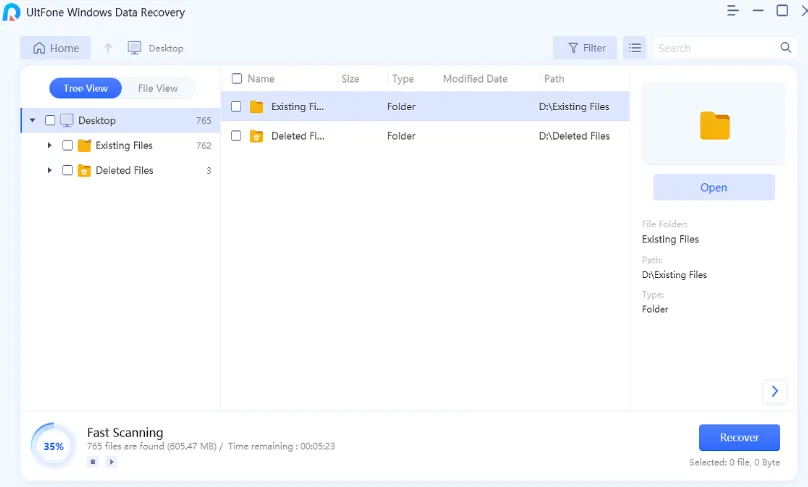
Task: Open the hamburger menu in title bar
Action: pos(733,11)
